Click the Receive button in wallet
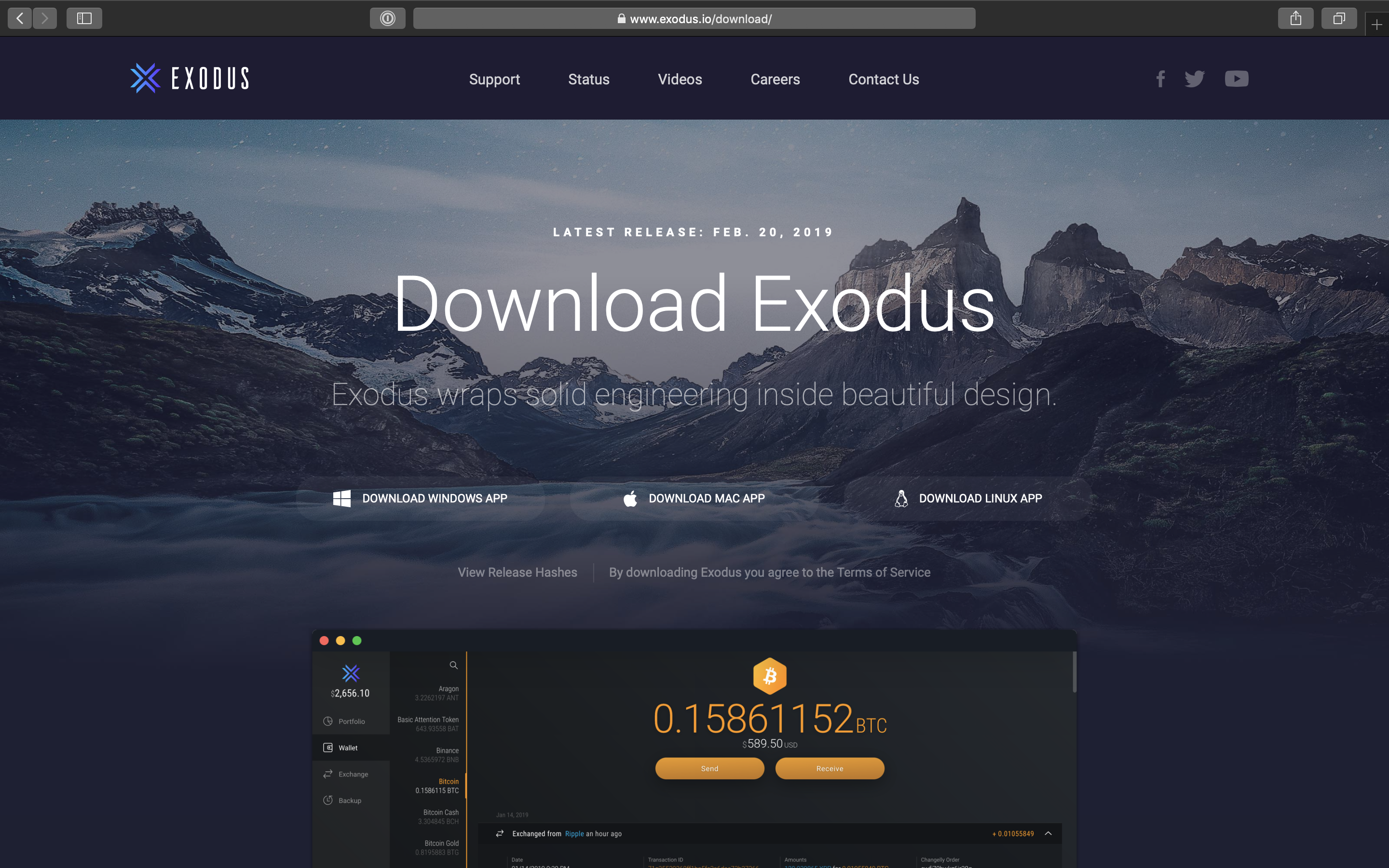The width and height of the screenshot is (1389, 868). [x=829, y=768]
